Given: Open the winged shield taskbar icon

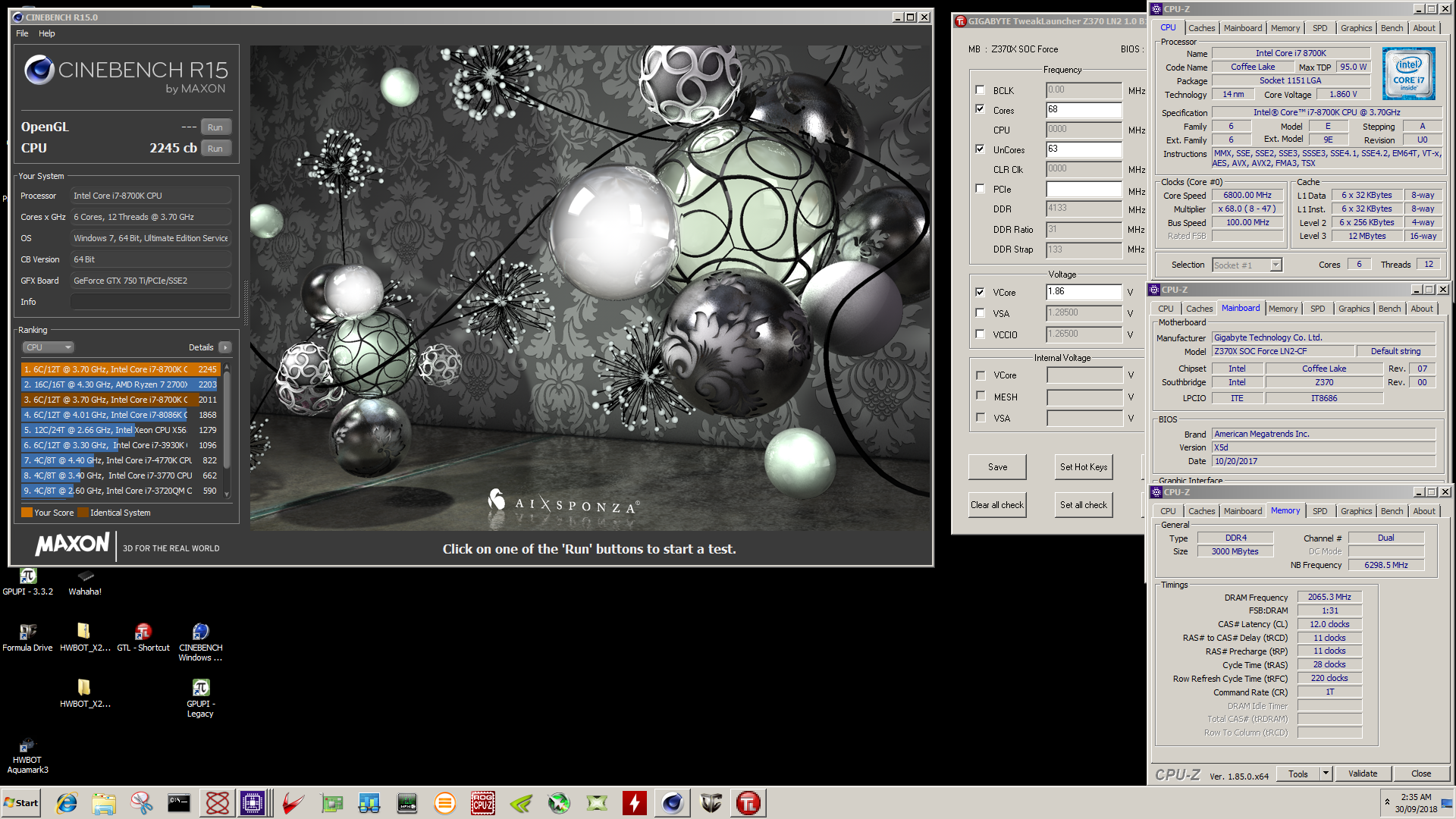Looking at the screenshot, I should pyautogui.click(x=711, y=803).
